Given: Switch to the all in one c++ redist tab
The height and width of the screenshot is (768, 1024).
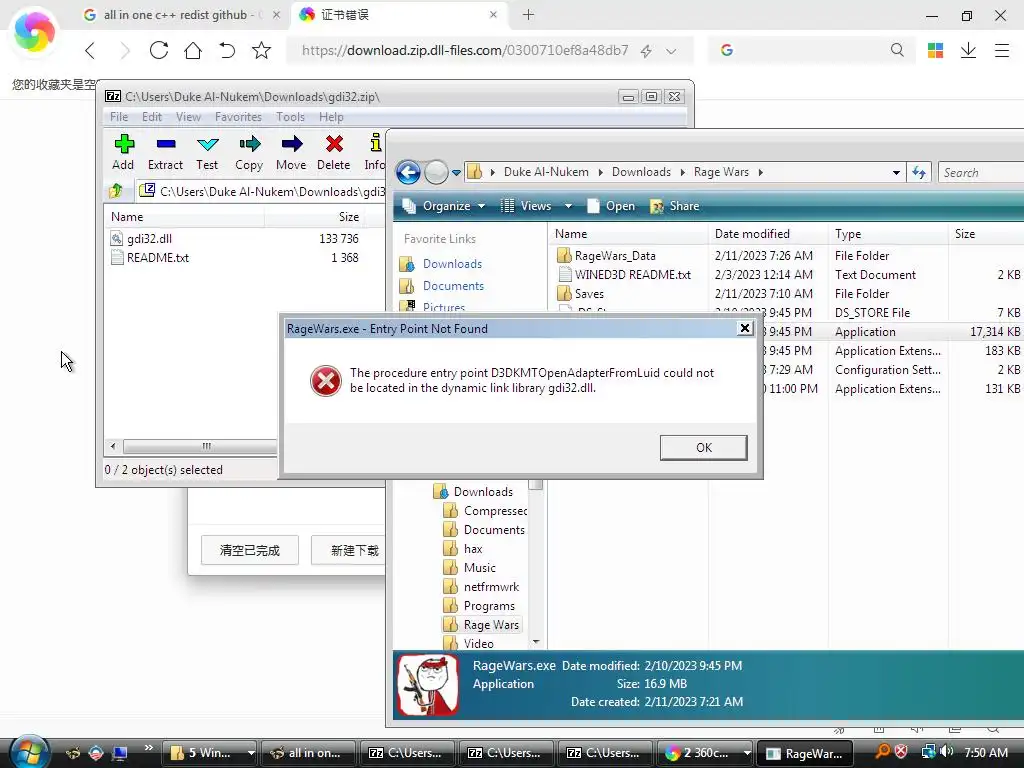Looking at the screenshot, I should (x=183, y=15).
